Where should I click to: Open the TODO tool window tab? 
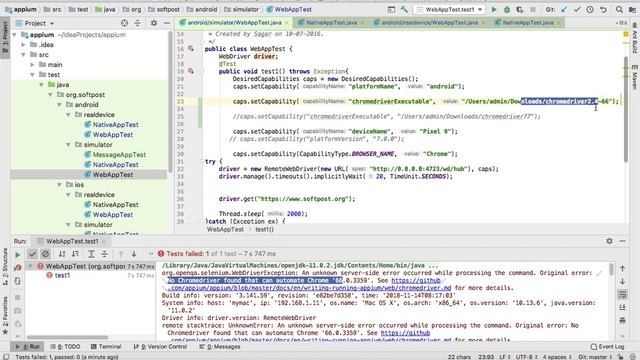(x=65, y=347)
